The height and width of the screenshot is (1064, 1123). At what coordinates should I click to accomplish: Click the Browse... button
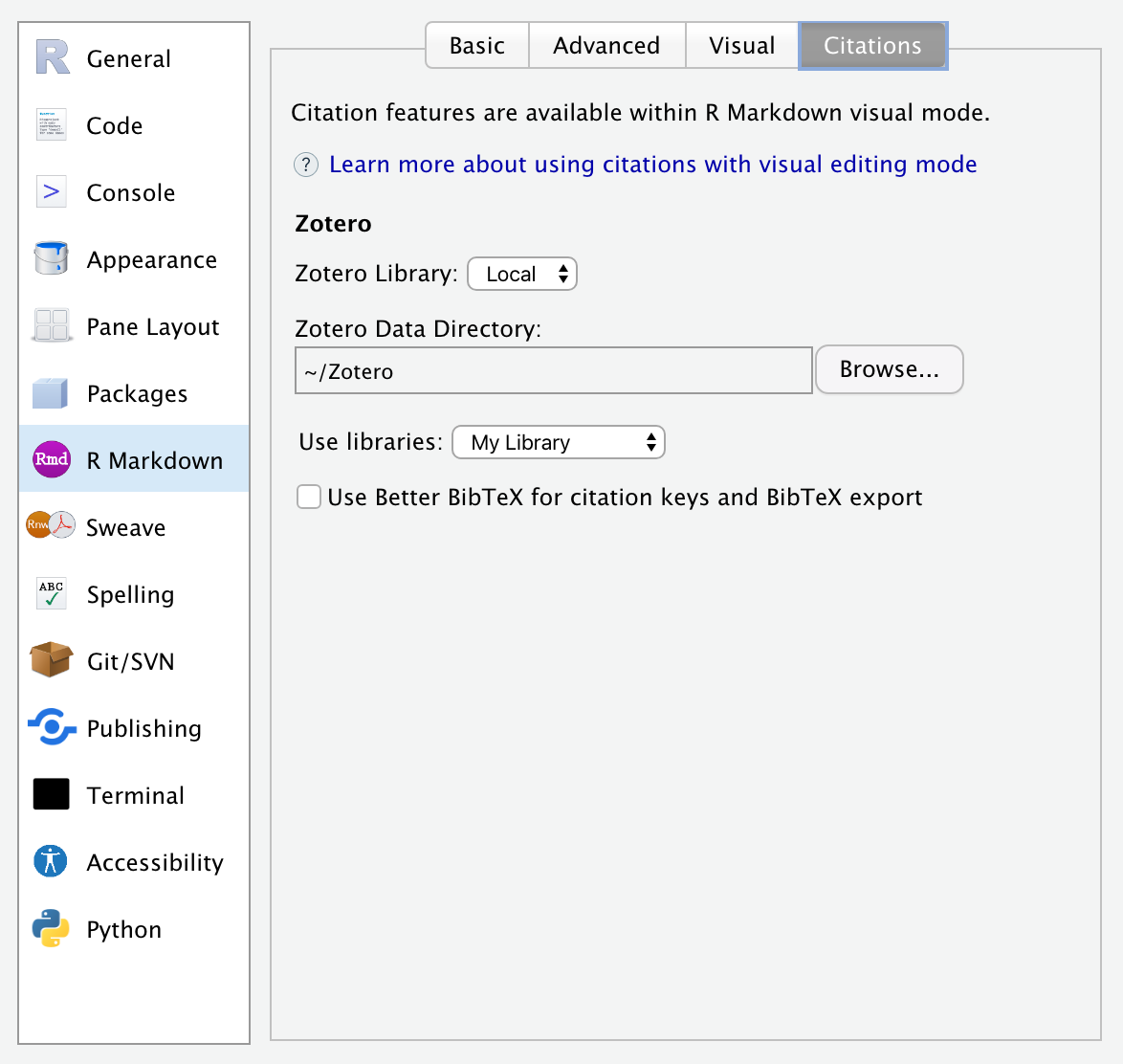(x=889, y=369)
